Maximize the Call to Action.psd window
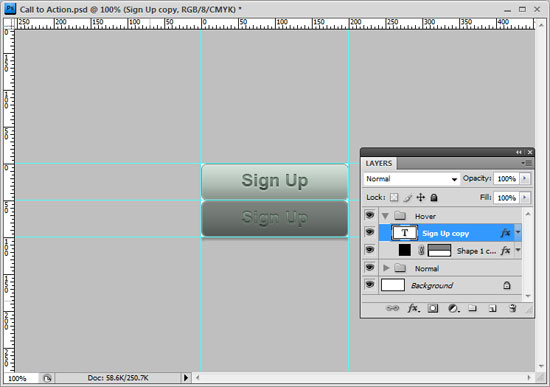 (522, 9)
